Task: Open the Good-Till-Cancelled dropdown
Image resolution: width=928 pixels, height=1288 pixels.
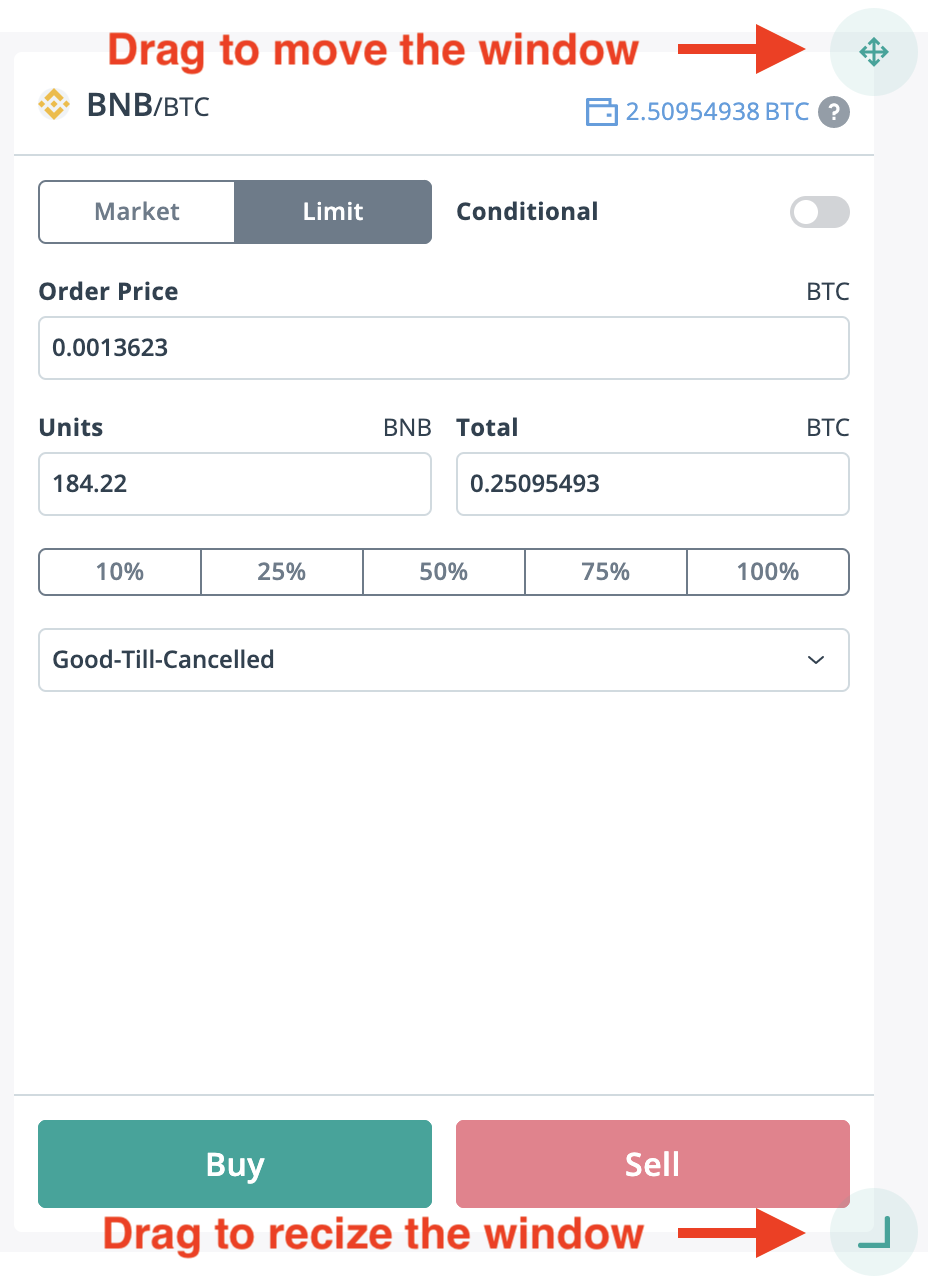Action: point(443,660)
